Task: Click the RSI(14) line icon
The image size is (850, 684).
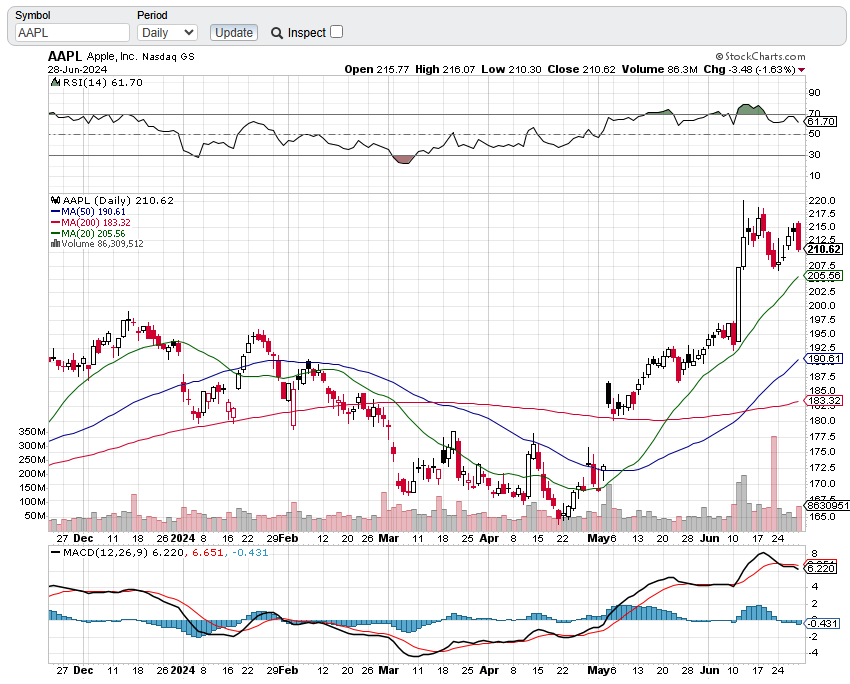Action: point(56,83)
